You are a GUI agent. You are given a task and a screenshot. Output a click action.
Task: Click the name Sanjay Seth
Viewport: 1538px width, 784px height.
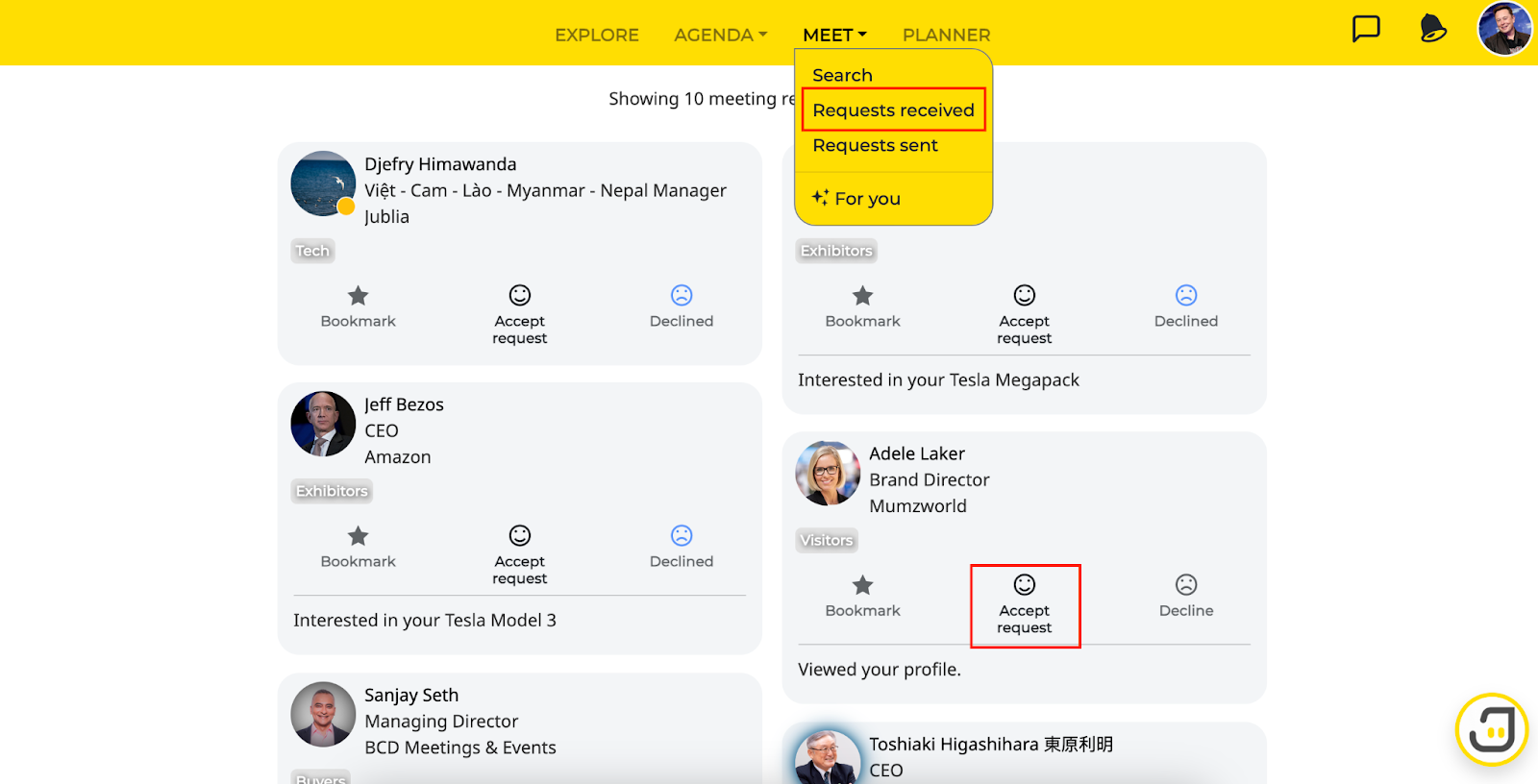pyautogui.click(x=411, y=695)
